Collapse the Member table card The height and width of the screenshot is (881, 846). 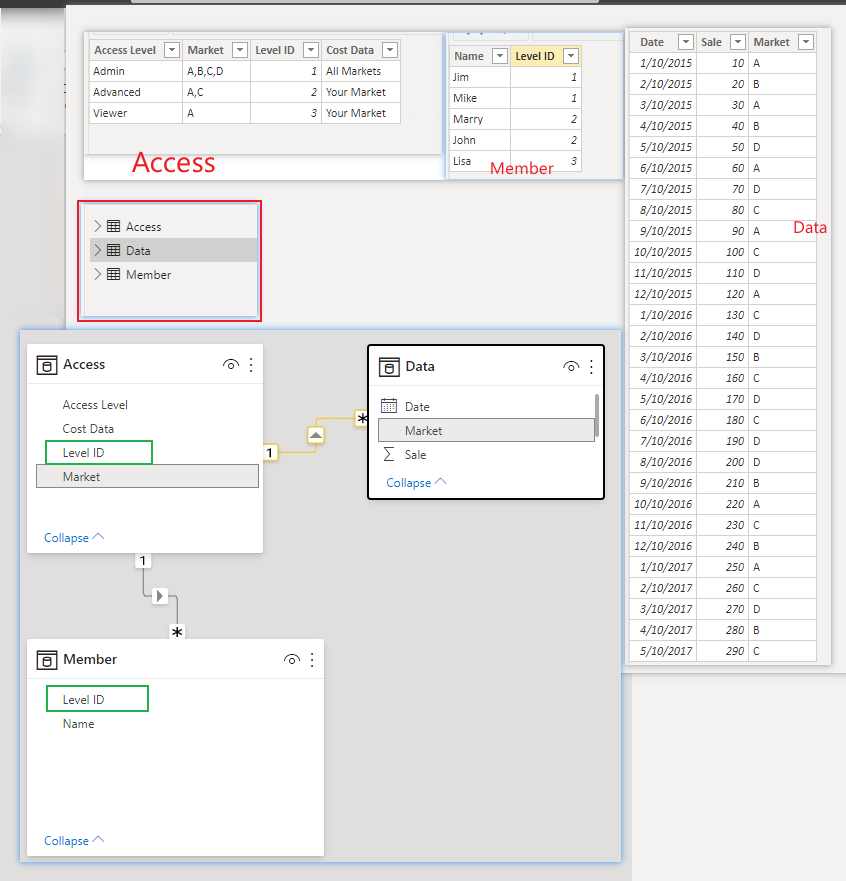tap(74, 841)
